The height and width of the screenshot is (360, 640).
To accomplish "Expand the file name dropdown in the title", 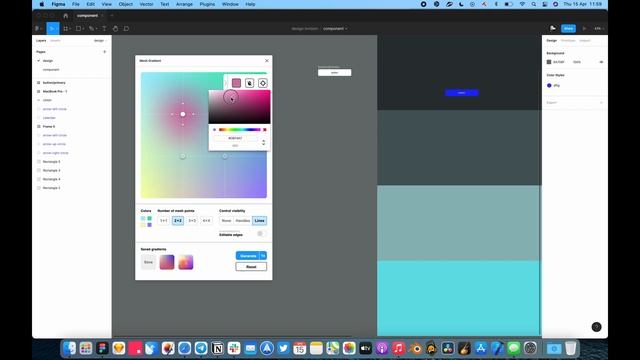I will [347, 29].
